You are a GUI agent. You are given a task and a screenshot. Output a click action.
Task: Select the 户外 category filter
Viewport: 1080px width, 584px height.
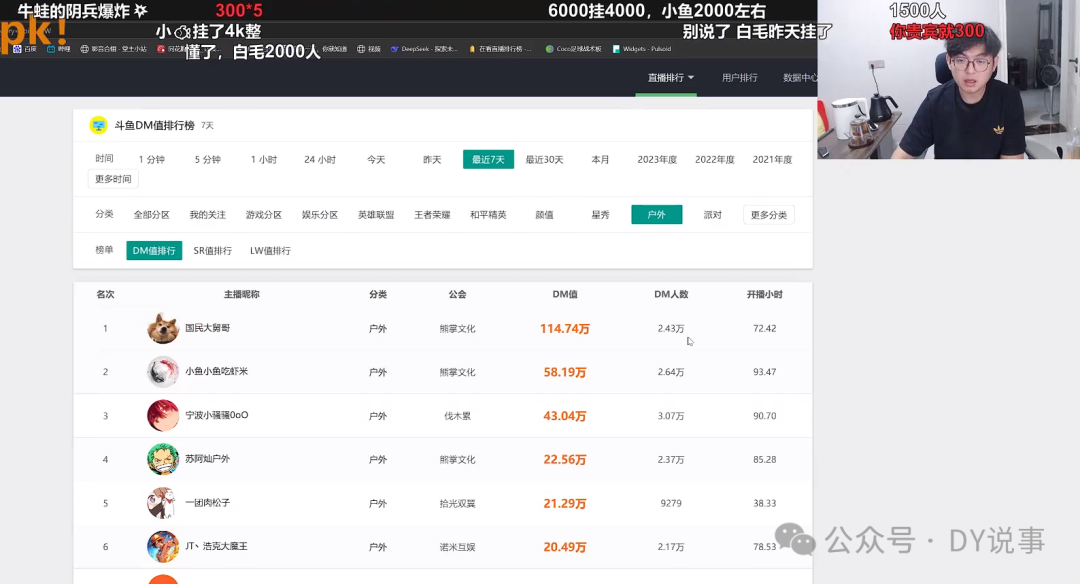click(x=656, y=215)
